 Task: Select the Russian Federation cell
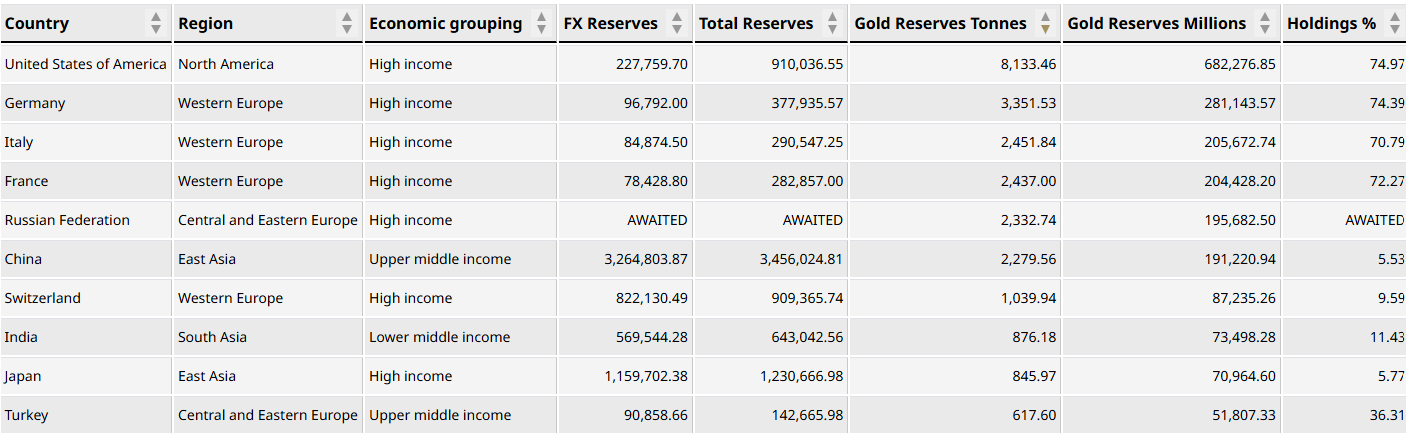pyautogui.click(x=67, y=220)
